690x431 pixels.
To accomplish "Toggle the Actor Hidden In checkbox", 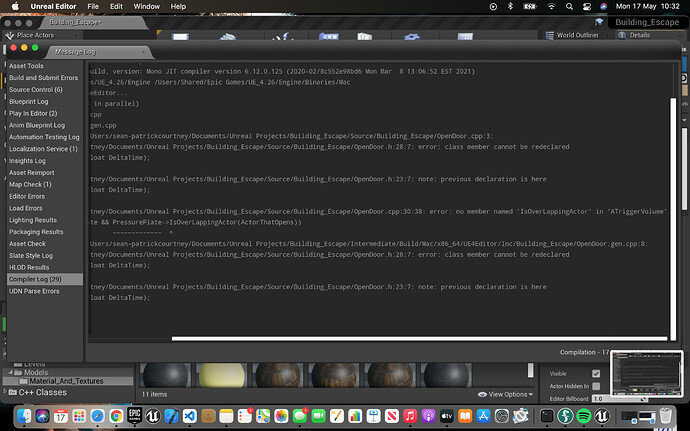I will point(596,386).
